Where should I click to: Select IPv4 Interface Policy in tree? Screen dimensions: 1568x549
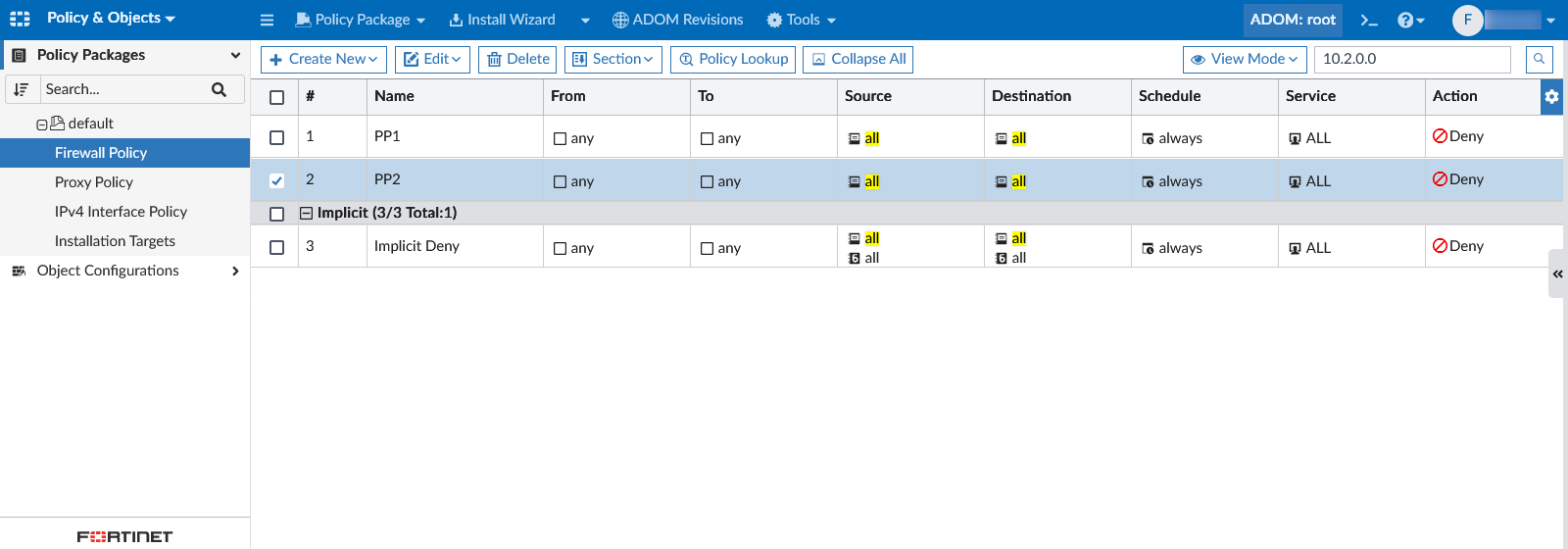[121, 212]
